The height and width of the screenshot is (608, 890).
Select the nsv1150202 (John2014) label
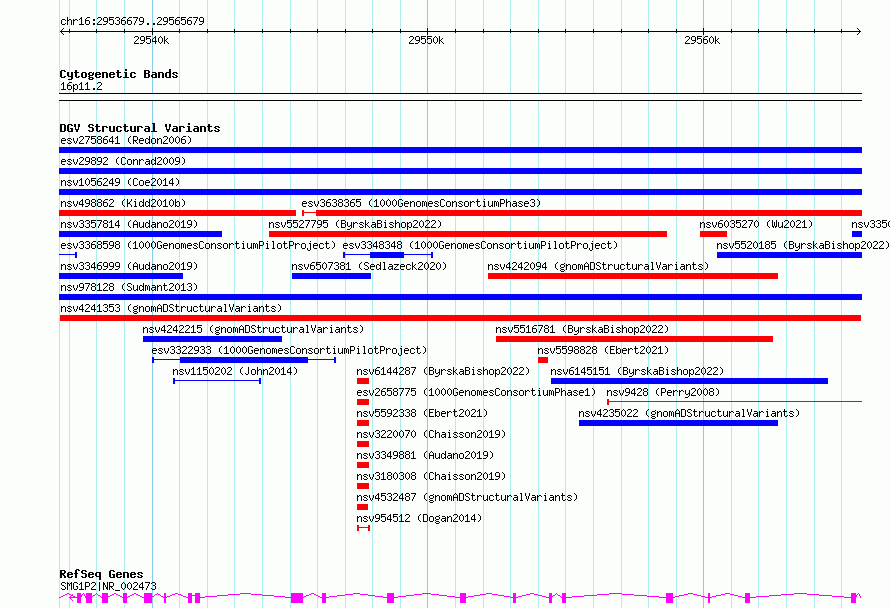click(235, 371)
